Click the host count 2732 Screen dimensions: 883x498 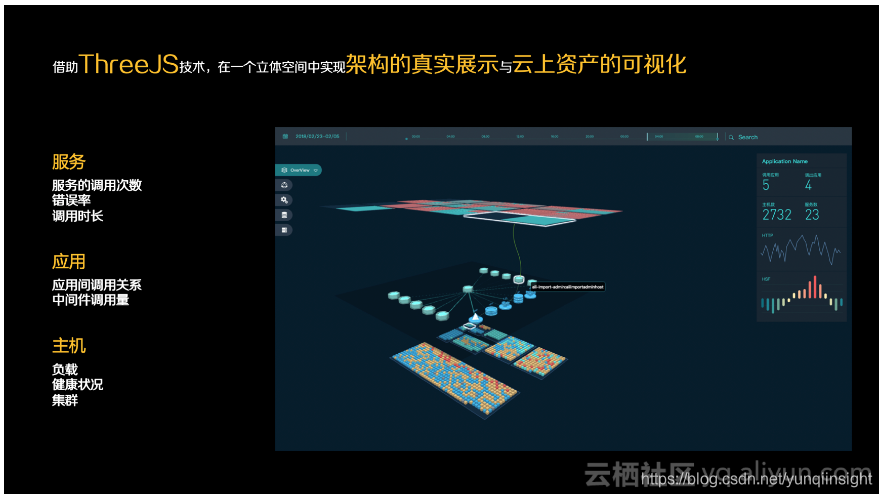pyautogui.click(x=777, y=215)
